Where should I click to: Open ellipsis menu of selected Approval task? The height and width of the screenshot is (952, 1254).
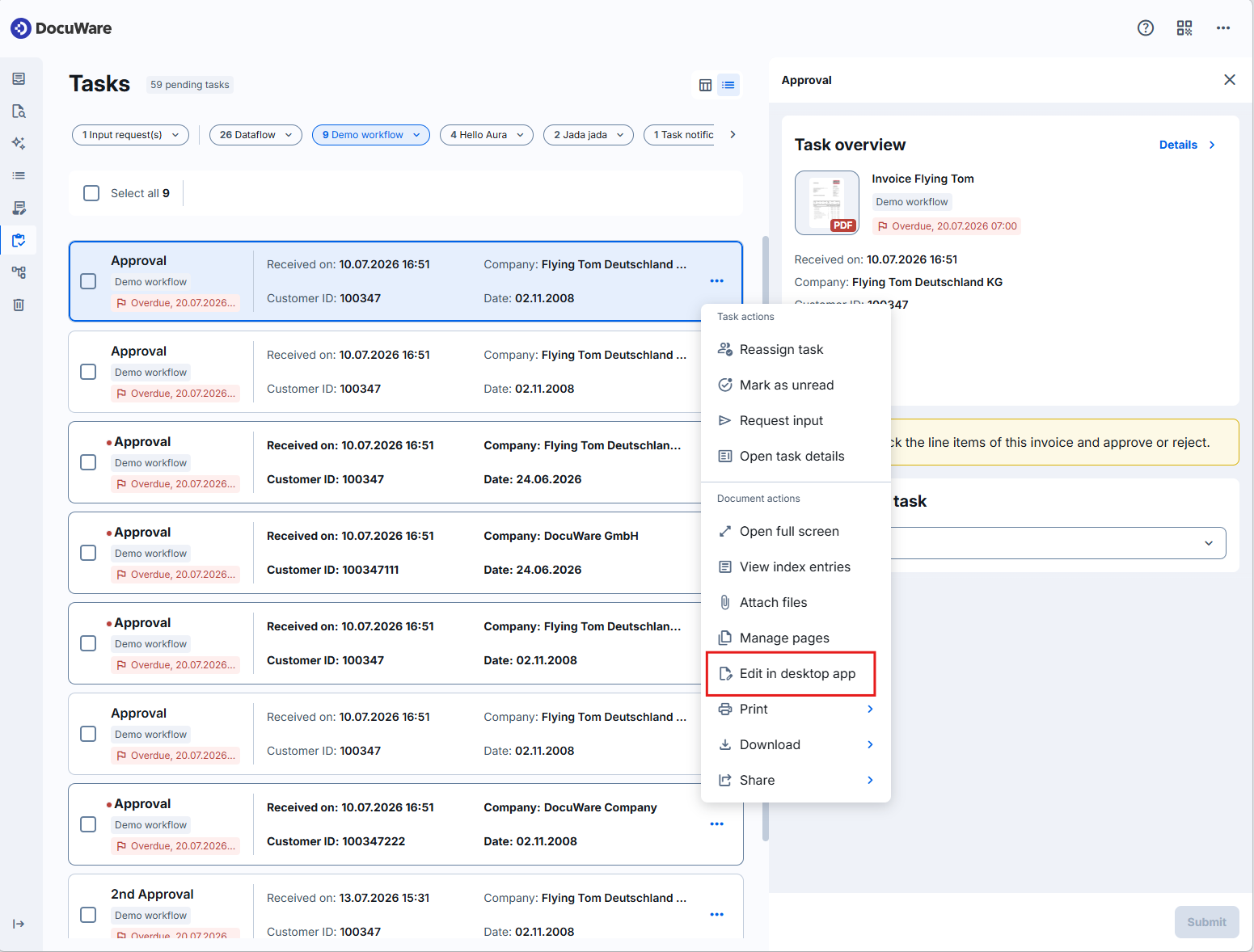tap(716, 281)
